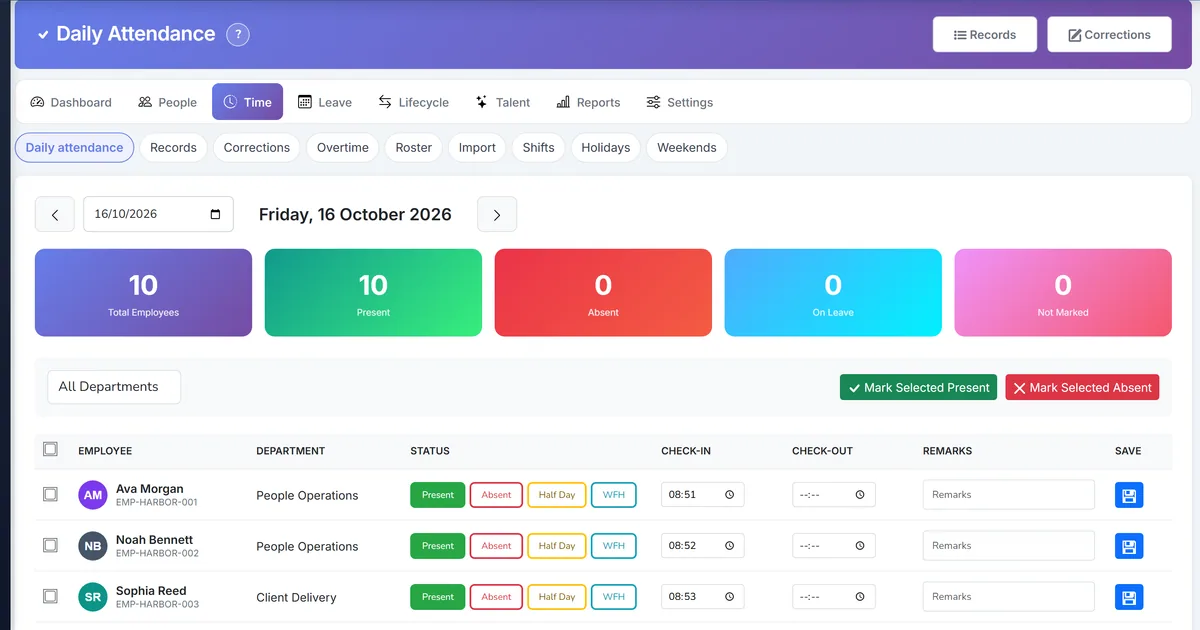Select the Shifts sub-tab
This screenshot has height=630, width=1200.
[538, 147]
